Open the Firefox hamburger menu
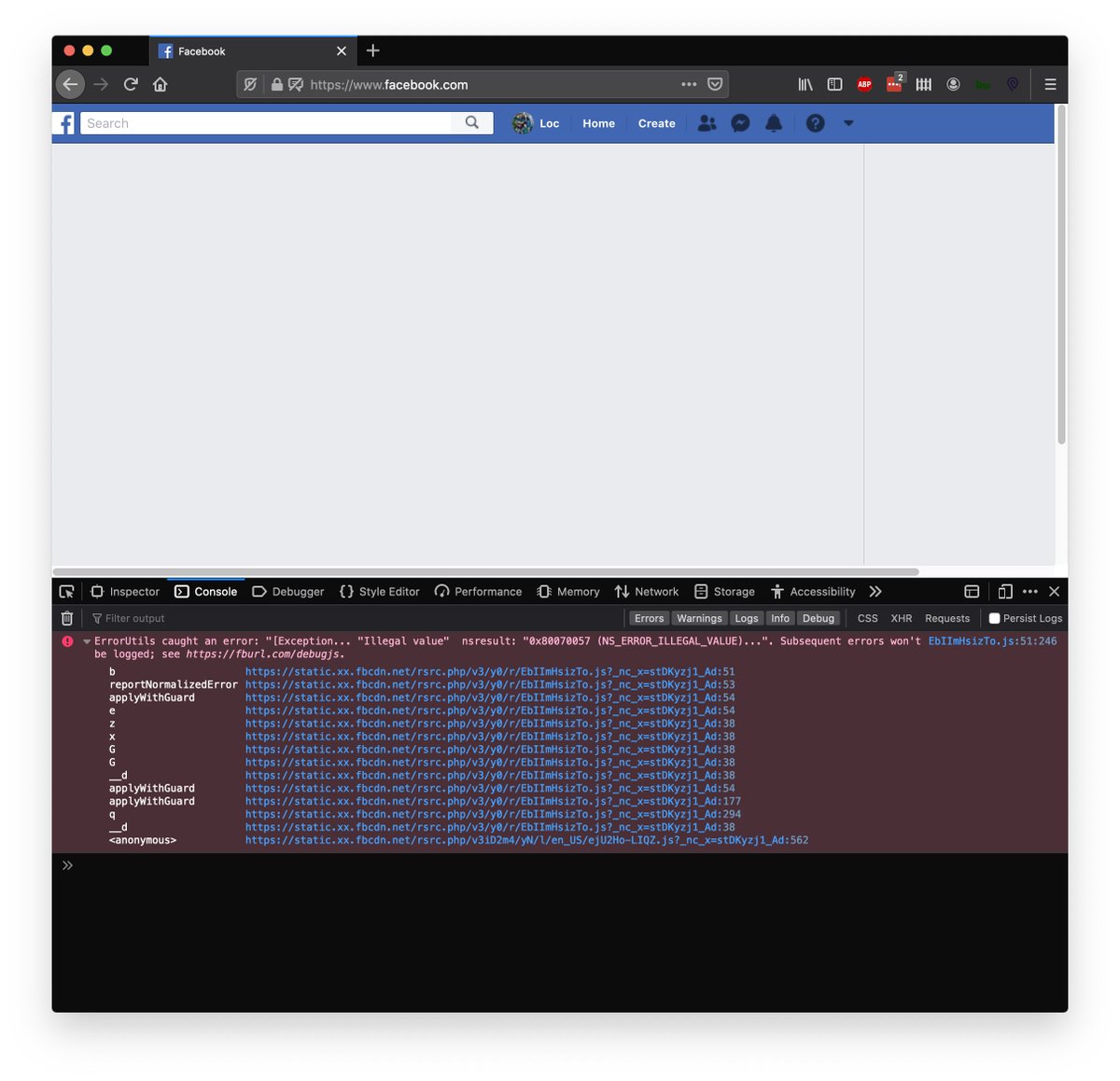The image size is (1120, 1081). pyautogui.click(x=1050, y=84)
